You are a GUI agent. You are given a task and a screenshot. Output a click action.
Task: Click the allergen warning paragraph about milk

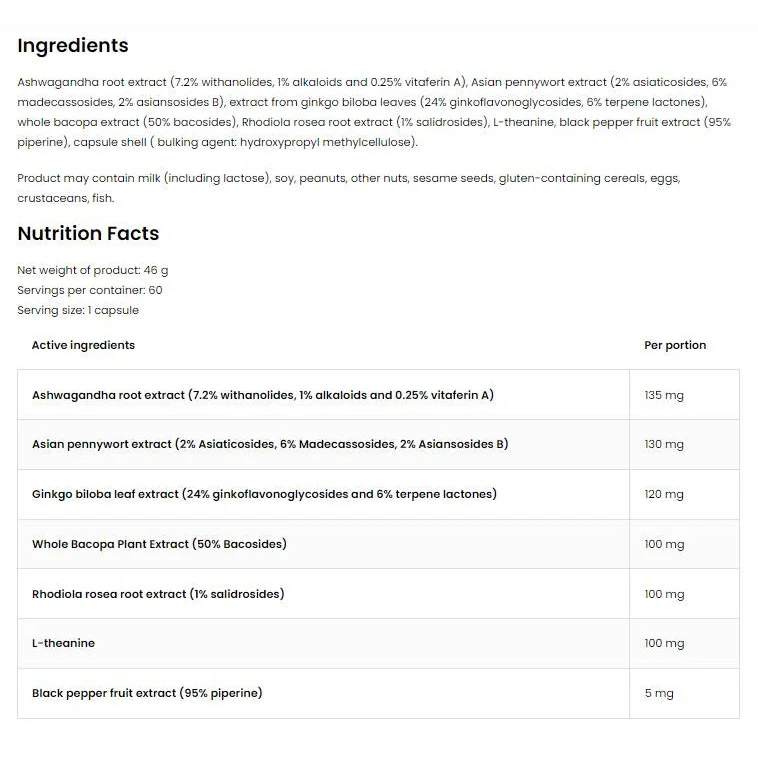pyautogui.click(x=349, y=188)
